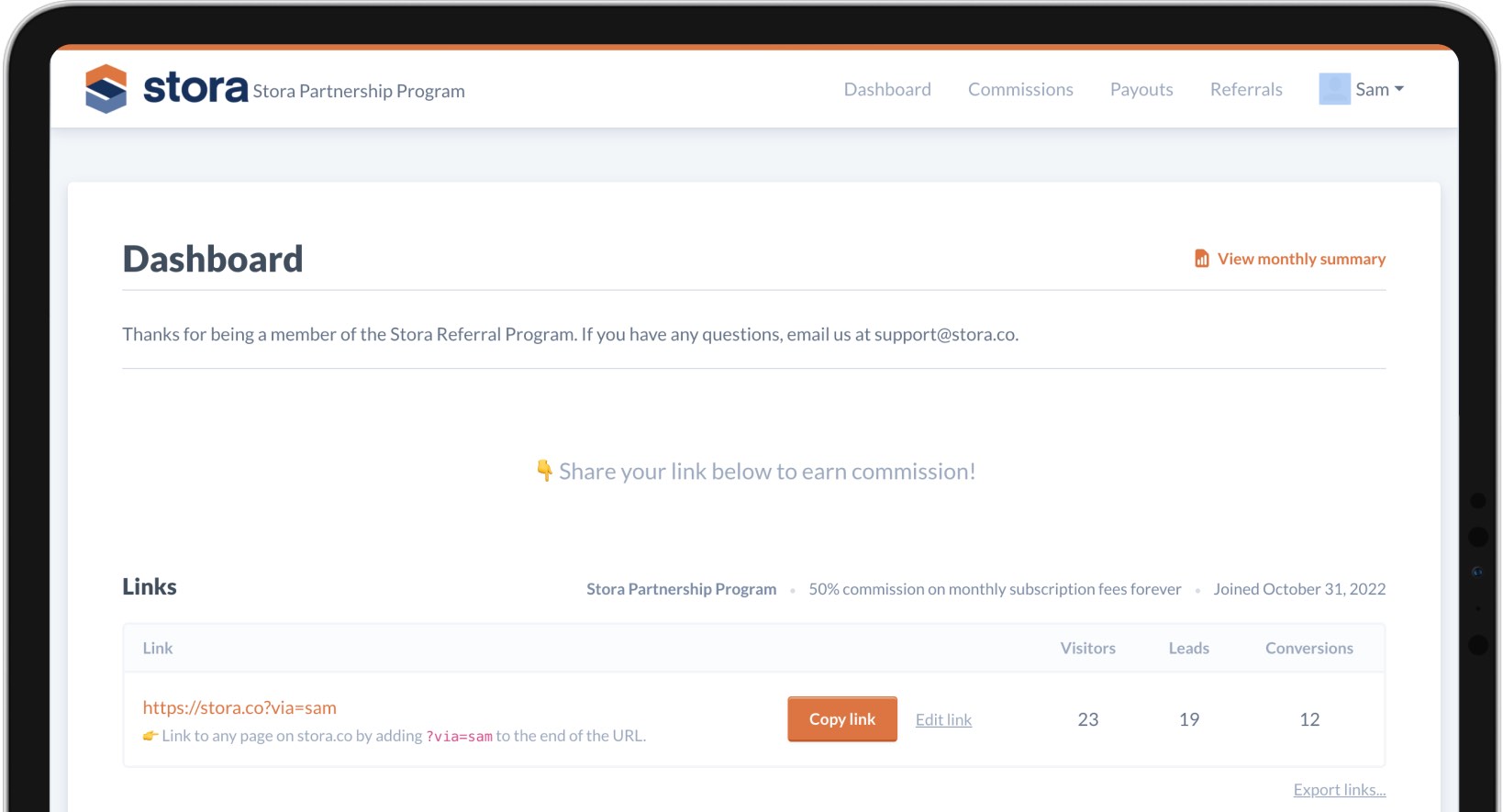
Task: Open the Commissions page
Action: click(1020, 89)
